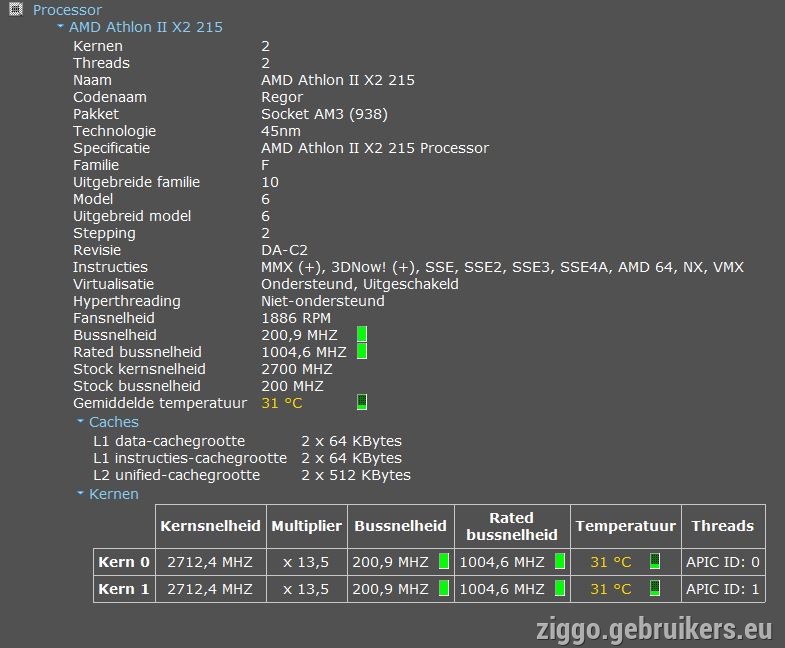
Task: Click the Pakket value Socket AM3 (938)
Action: tap(324, 114)
